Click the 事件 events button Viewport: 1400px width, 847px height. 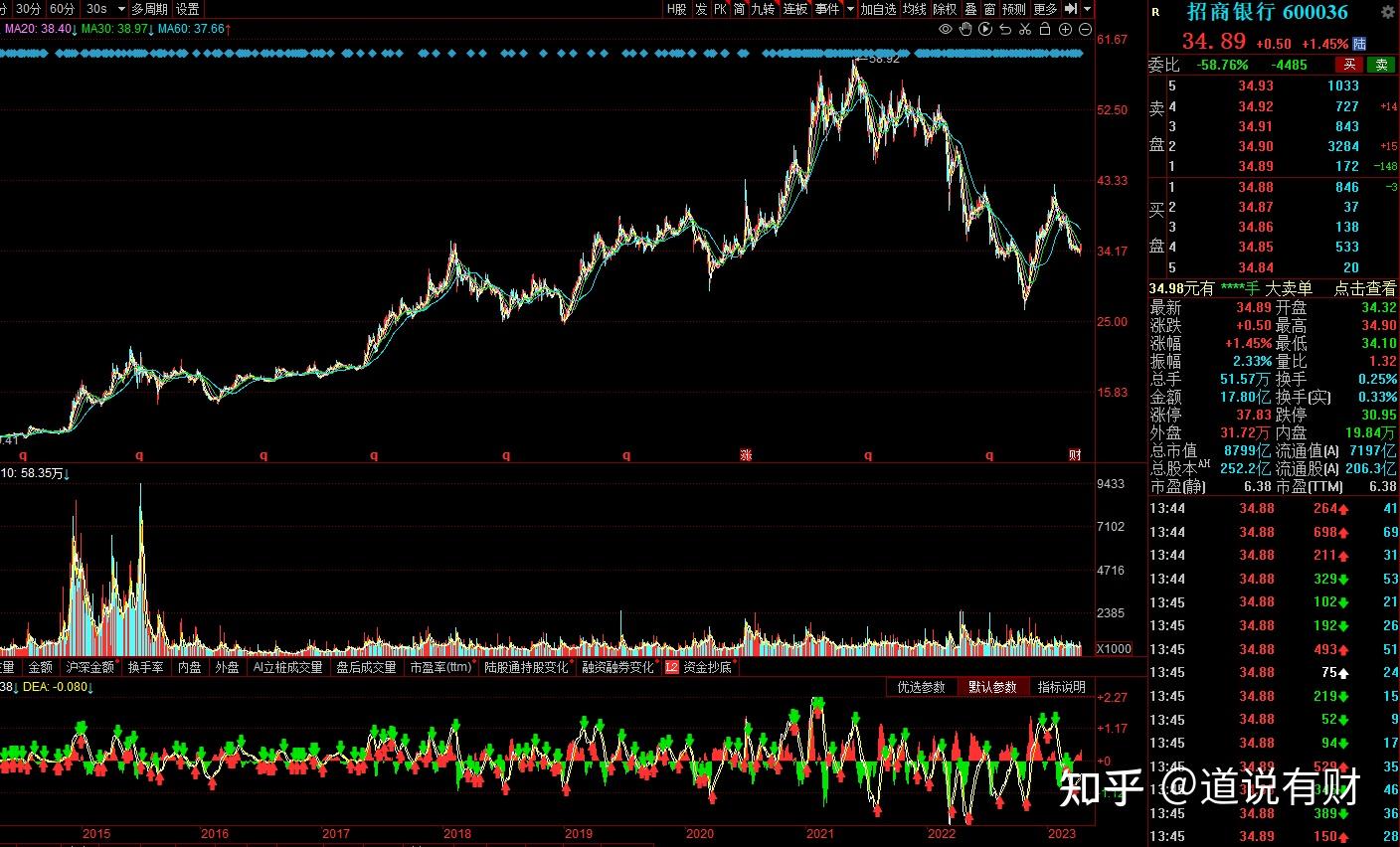tap(827, 9)
